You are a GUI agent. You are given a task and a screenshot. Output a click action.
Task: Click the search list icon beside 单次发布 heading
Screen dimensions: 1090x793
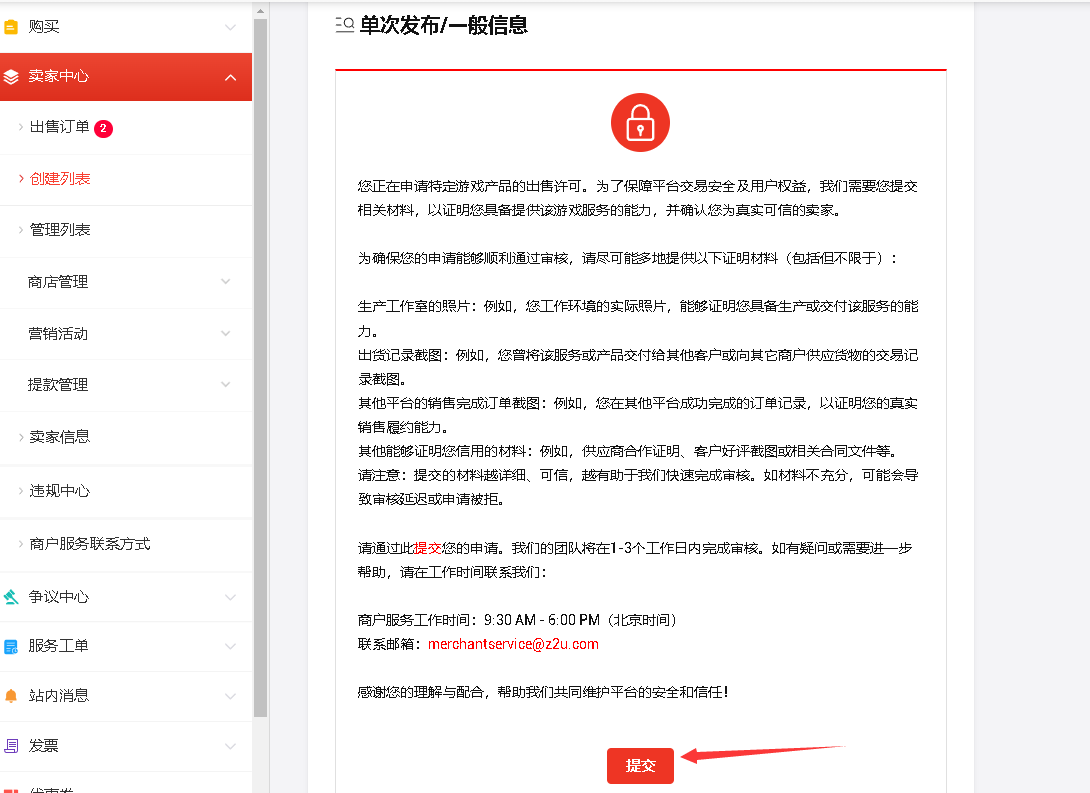pyautogui.click(x=344, y=26)
